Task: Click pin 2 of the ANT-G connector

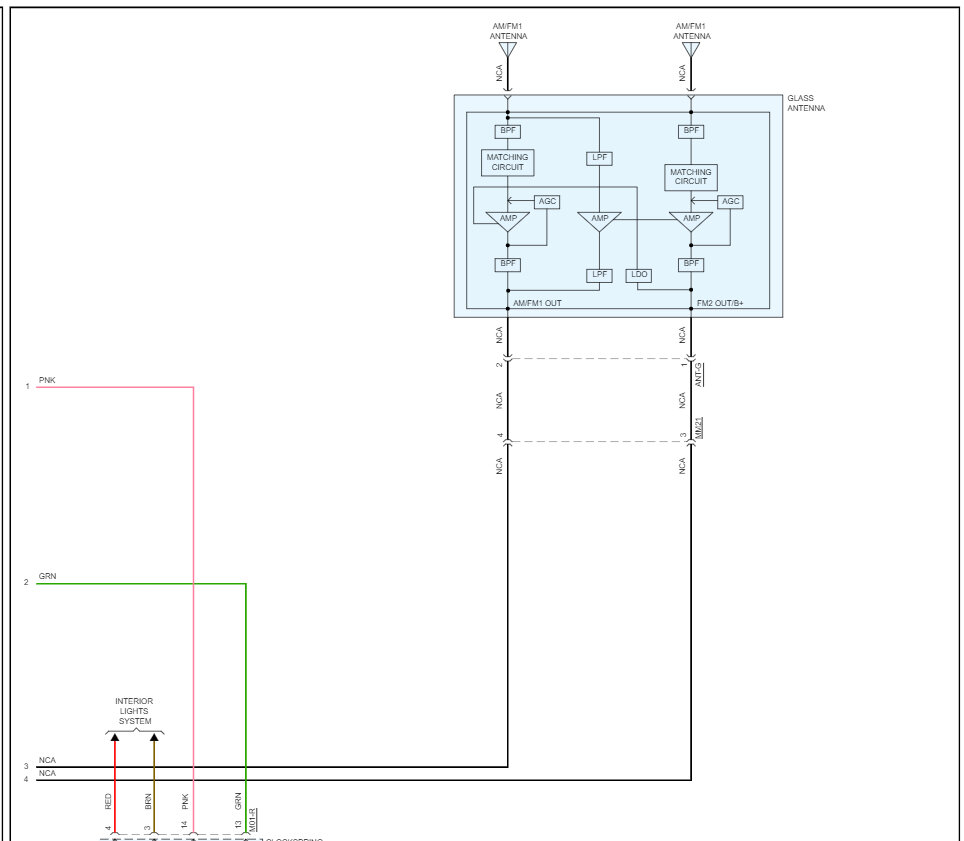Action: [499, 365]
